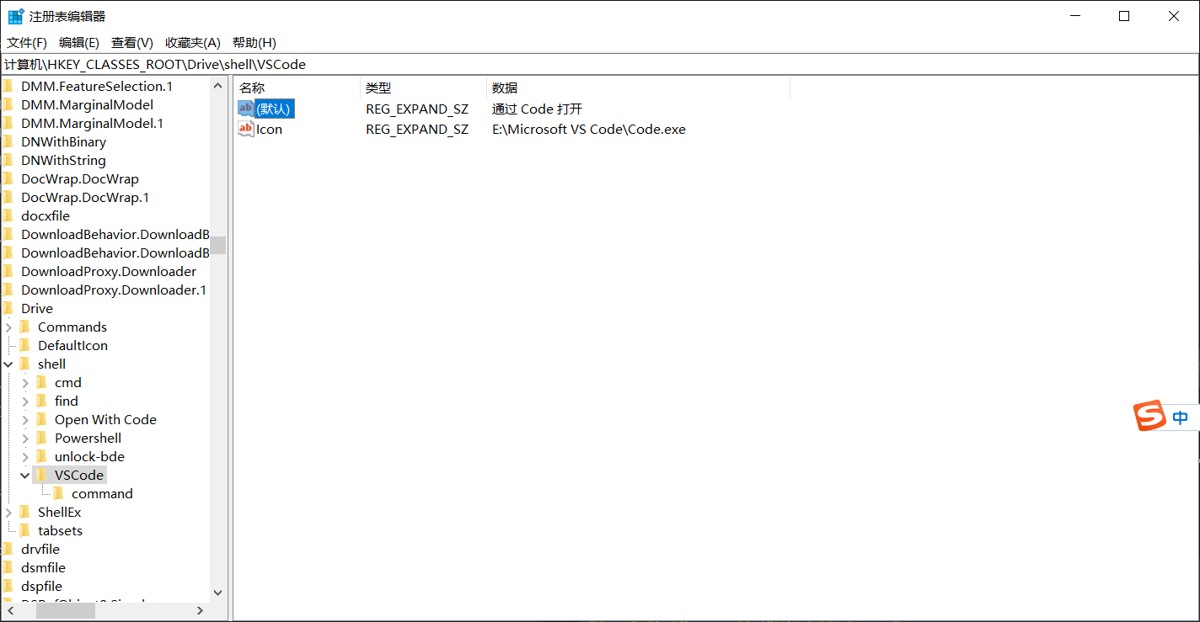Open the 文件(F) menu
The image size is (1200, 622).
coord(27,42)
